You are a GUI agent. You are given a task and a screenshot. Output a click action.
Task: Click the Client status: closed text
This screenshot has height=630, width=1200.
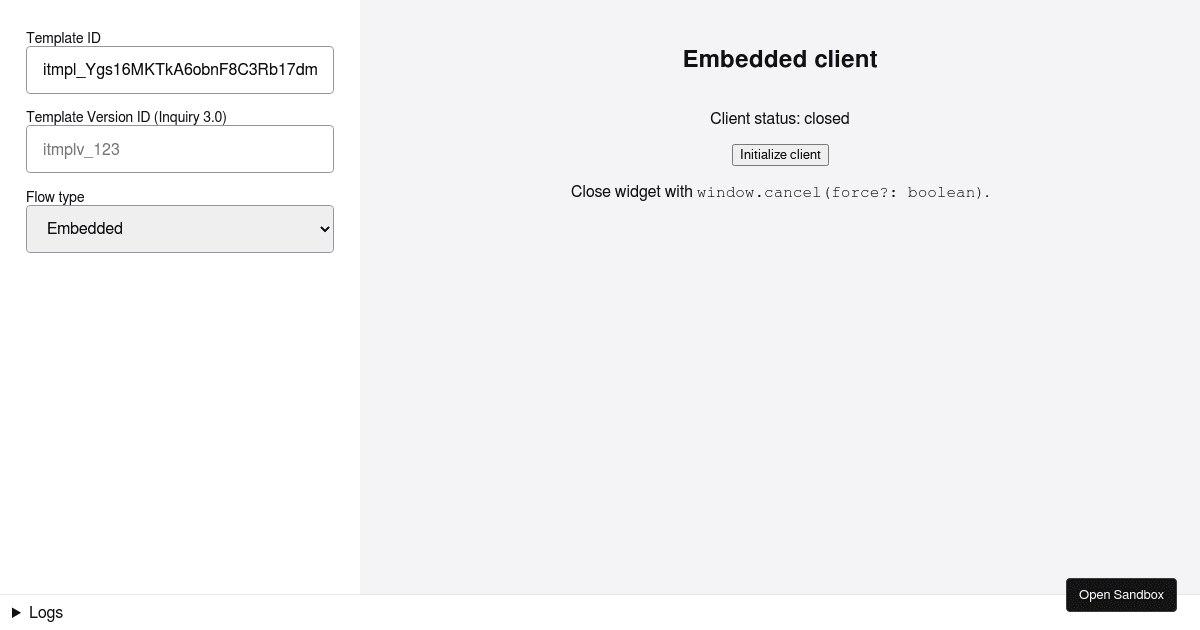(780, 119)
